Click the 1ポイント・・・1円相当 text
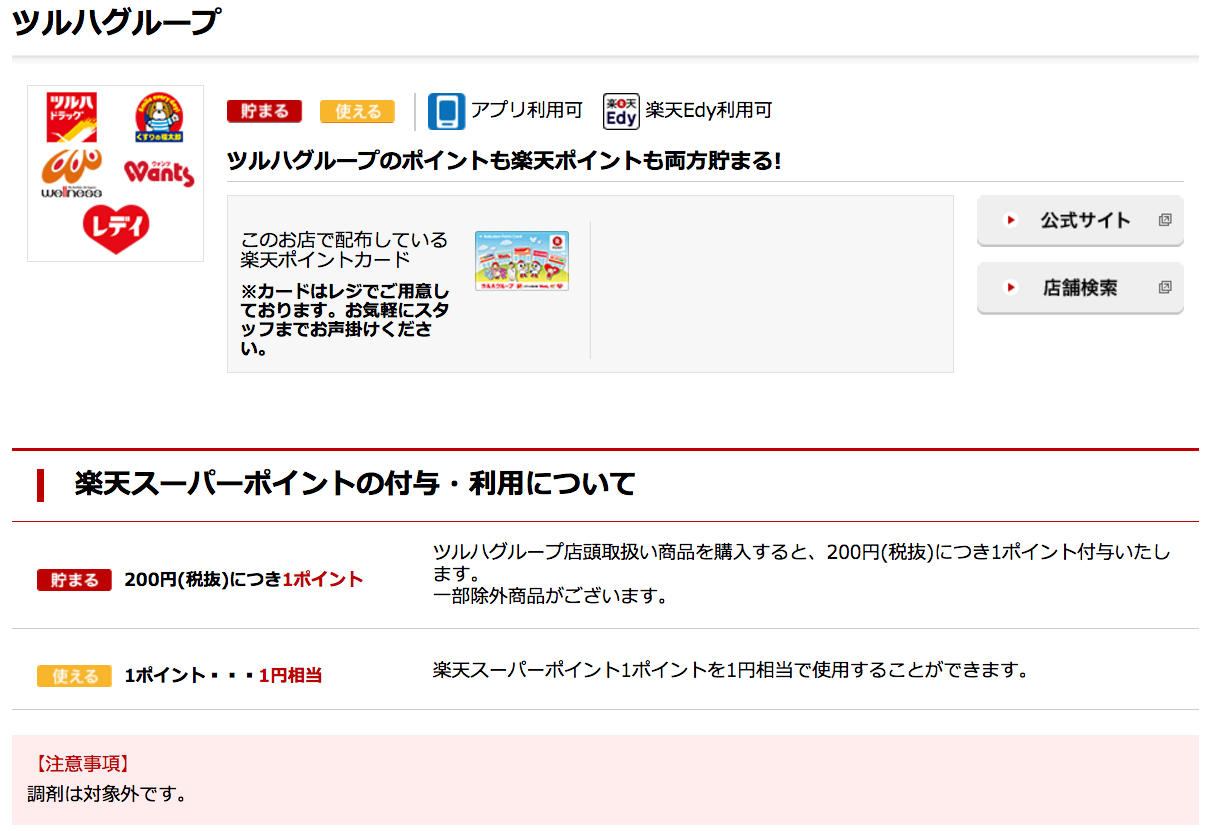The image size is (1225, 831). 223,676
